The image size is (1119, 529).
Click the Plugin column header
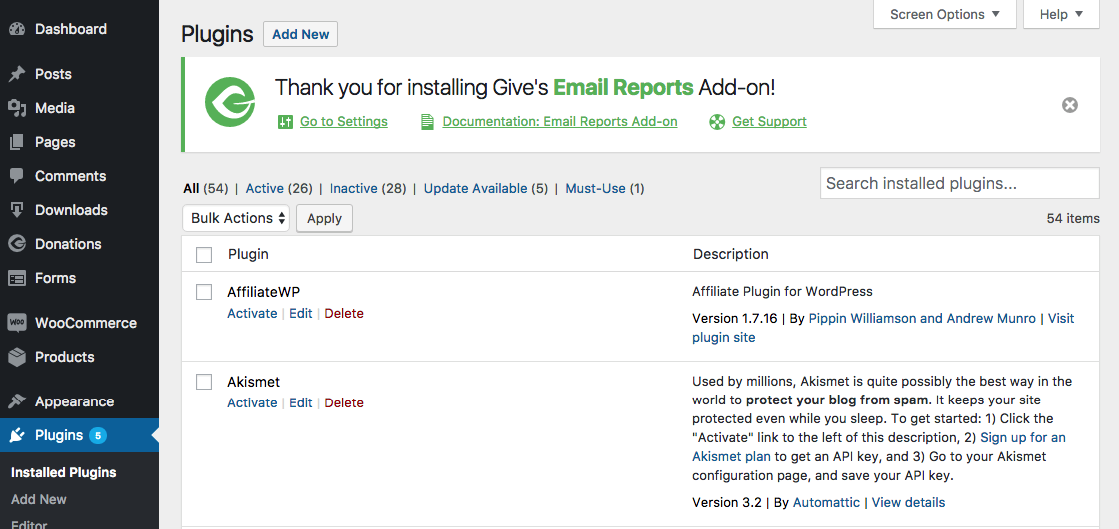tap(248, 254)
